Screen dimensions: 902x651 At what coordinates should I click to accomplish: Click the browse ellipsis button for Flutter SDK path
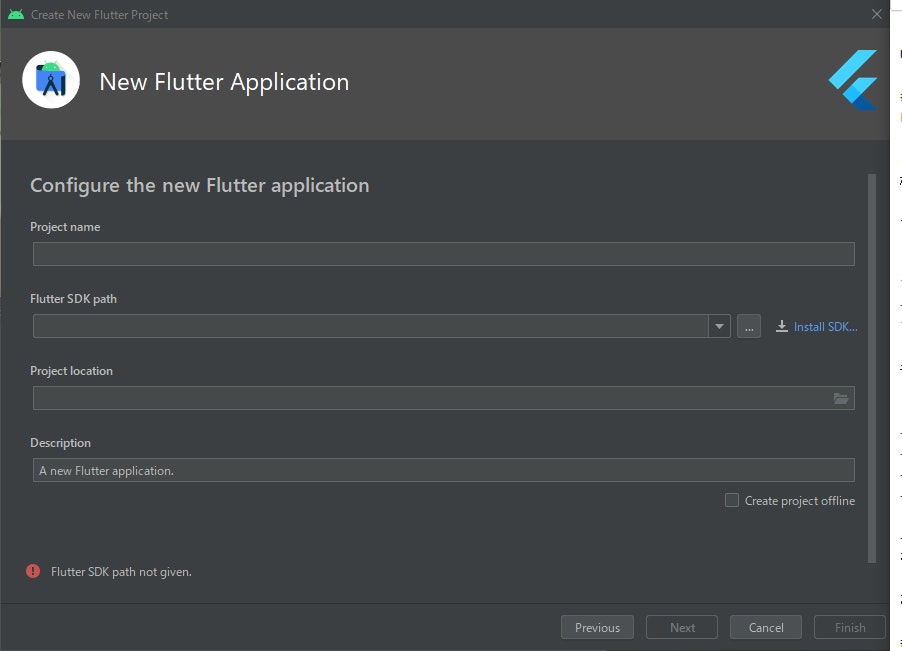pyautogui.click(x=748, y=325)
